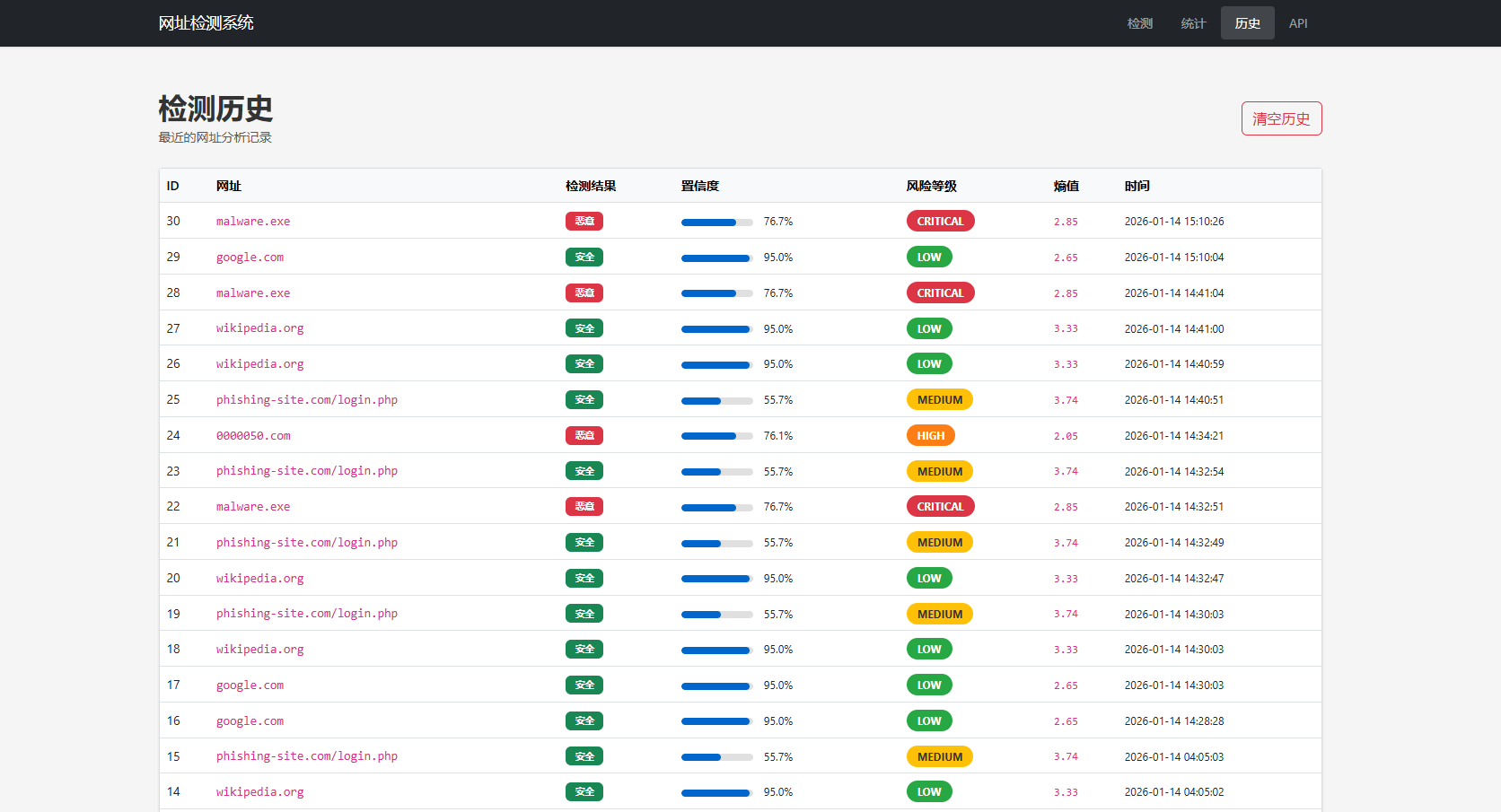This screenshot has height=812, width=1501.
Task: Click CRITICAL risk badge in row 28
Action: [x=940, y=292]
